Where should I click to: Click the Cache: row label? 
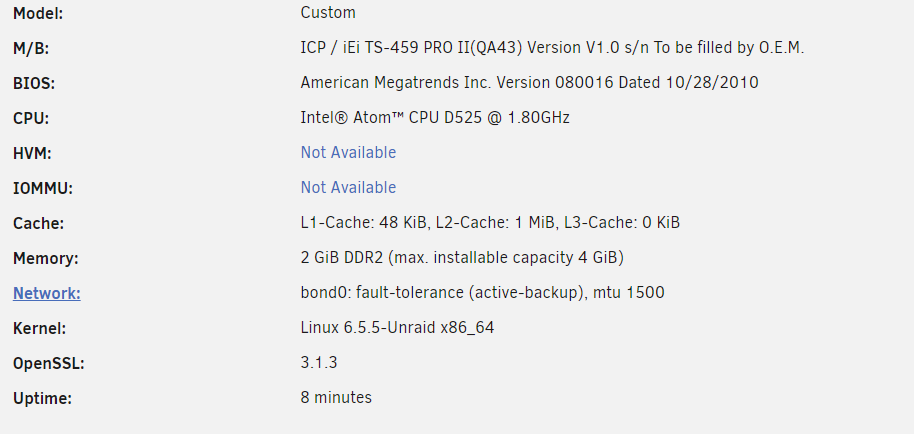coord(38,224)
